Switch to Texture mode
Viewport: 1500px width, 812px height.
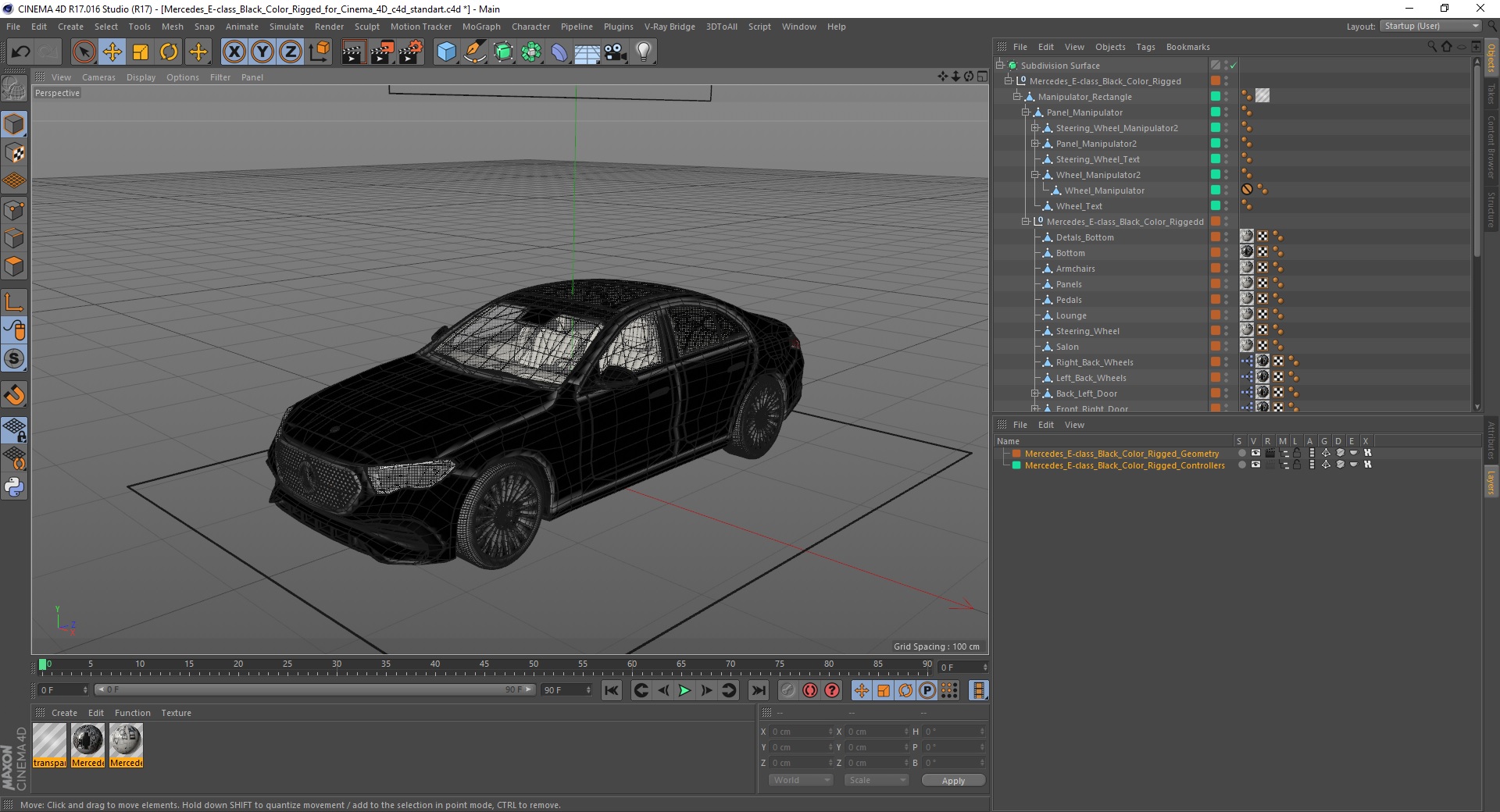click(x=14, y=153)
